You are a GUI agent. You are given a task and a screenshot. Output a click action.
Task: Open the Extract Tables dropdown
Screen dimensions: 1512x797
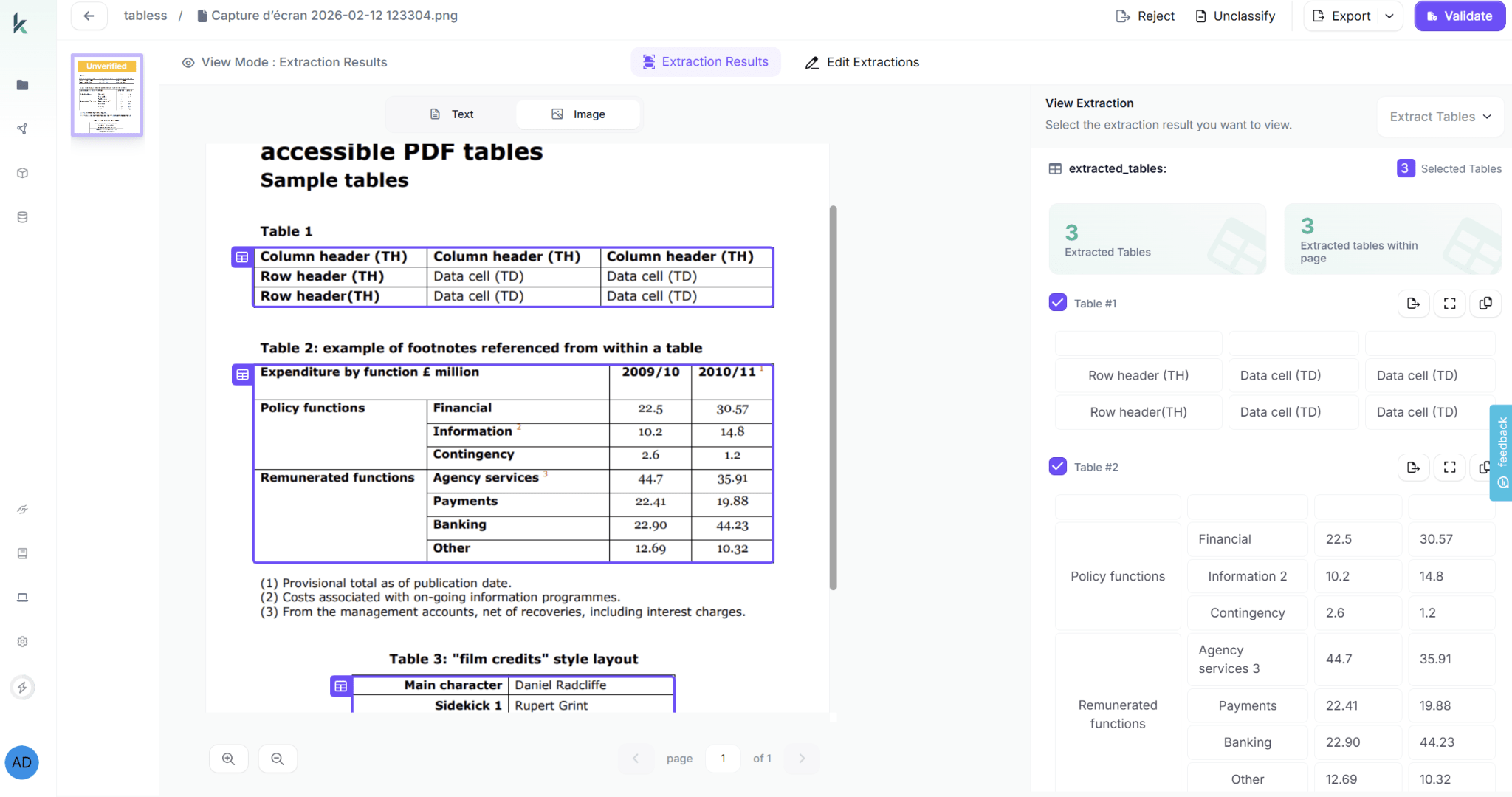[x=1440, y=117]
